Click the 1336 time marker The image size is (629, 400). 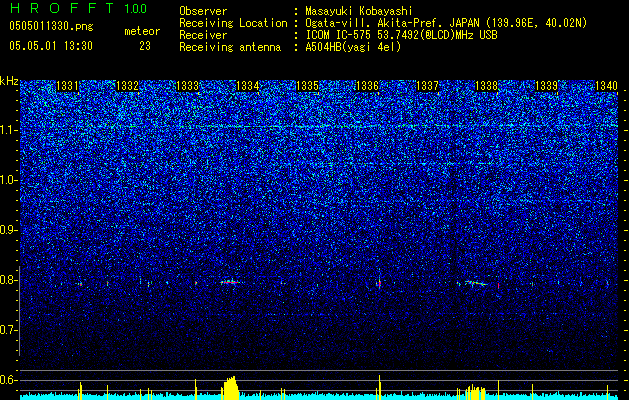tap(367, 86)
